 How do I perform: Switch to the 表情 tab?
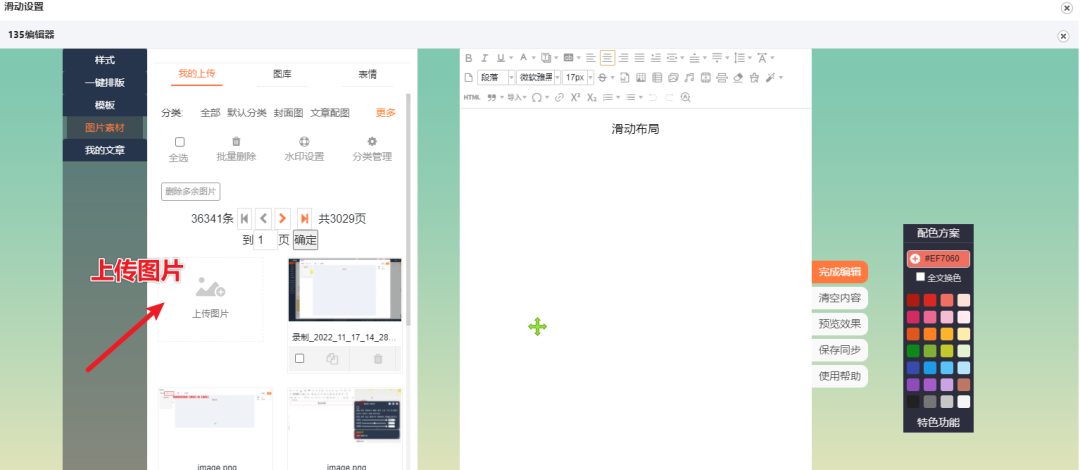tap(367, 74)
